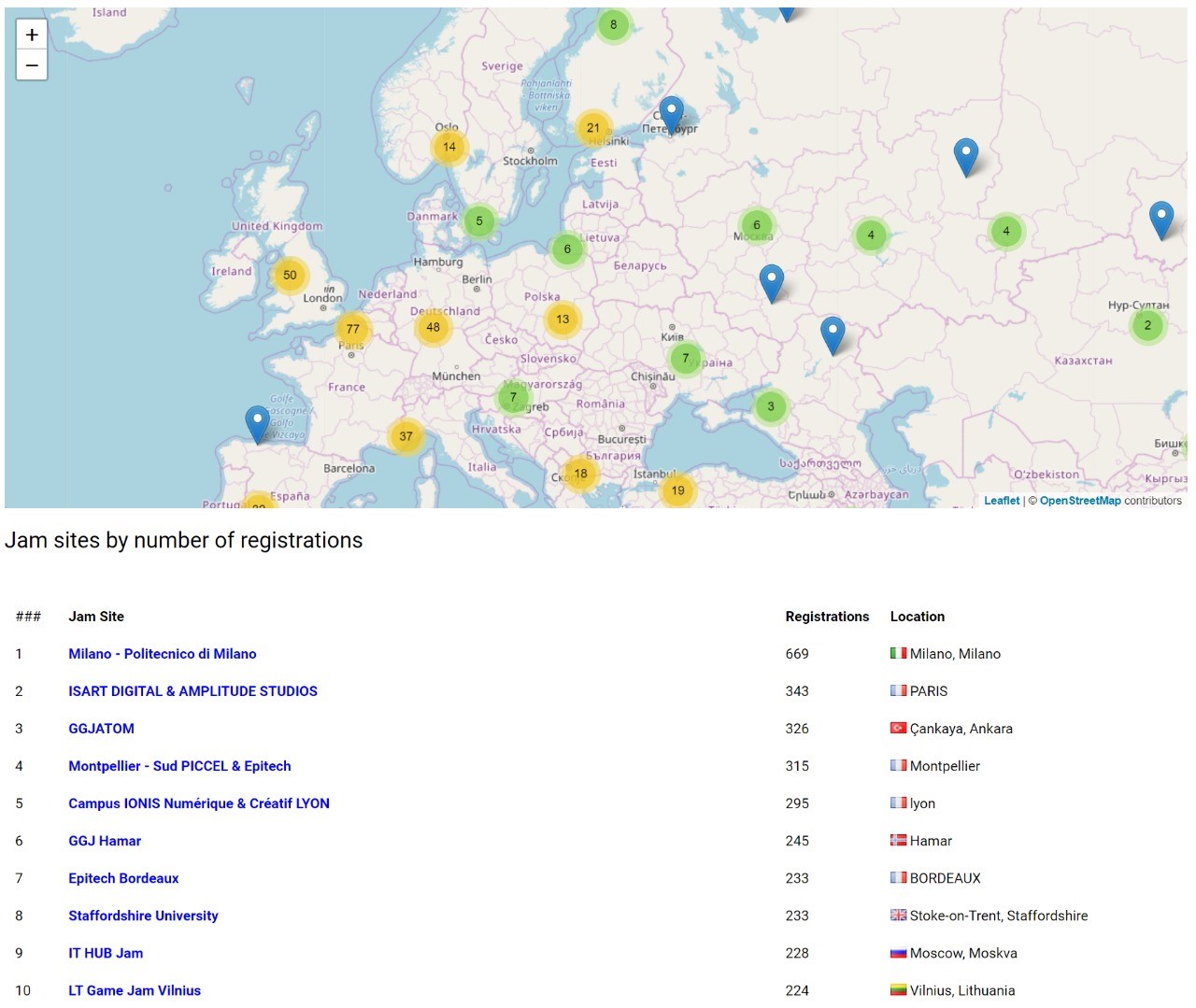Open Campus IONIS Numérique & Créatif LYON
This screenshot has width=1196, height=1008.
[199, 803]
